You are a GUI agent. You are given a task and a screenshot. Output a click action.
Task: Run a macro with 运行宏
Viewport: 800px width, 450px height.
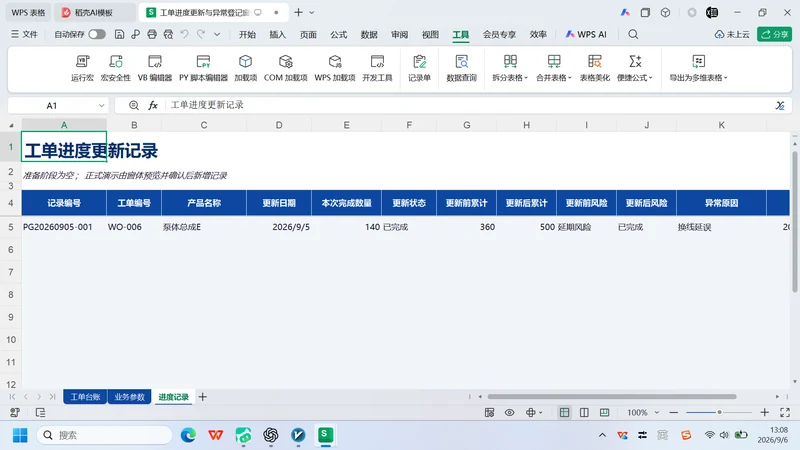pos(82,68)
